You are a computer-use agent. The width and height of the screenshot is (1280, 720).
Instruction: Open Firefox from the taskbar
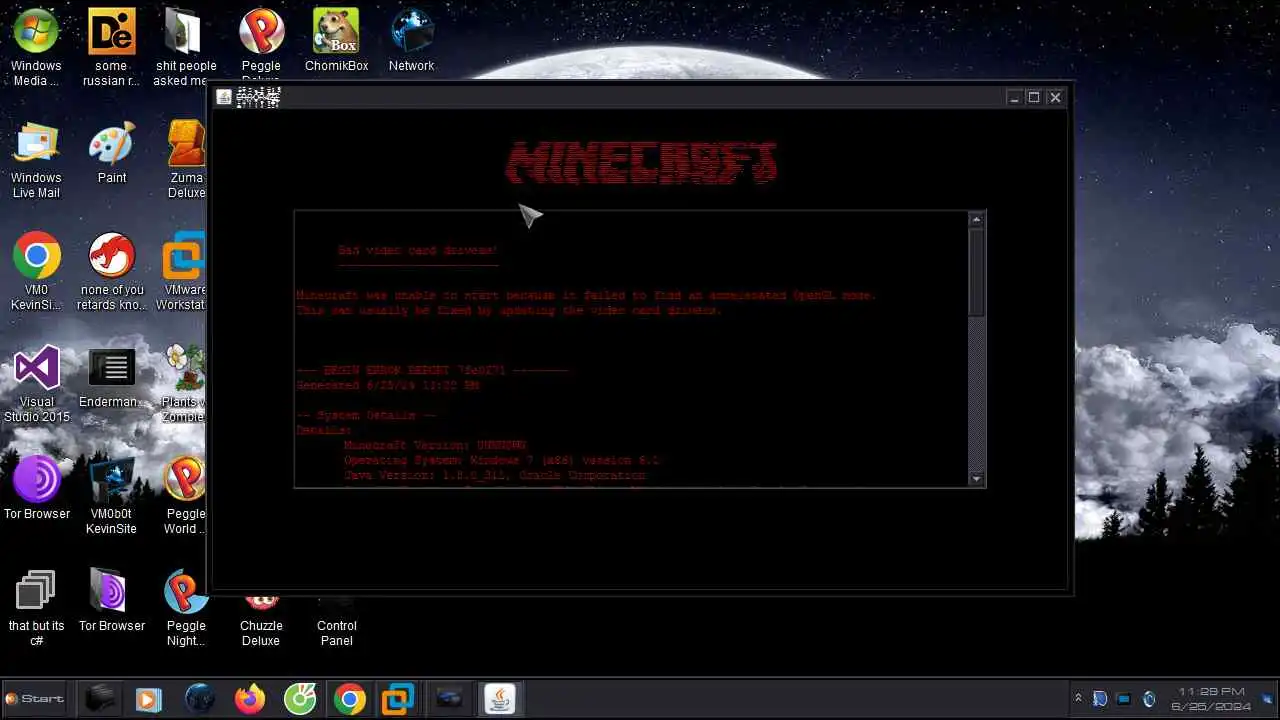(x=250, y=699)
